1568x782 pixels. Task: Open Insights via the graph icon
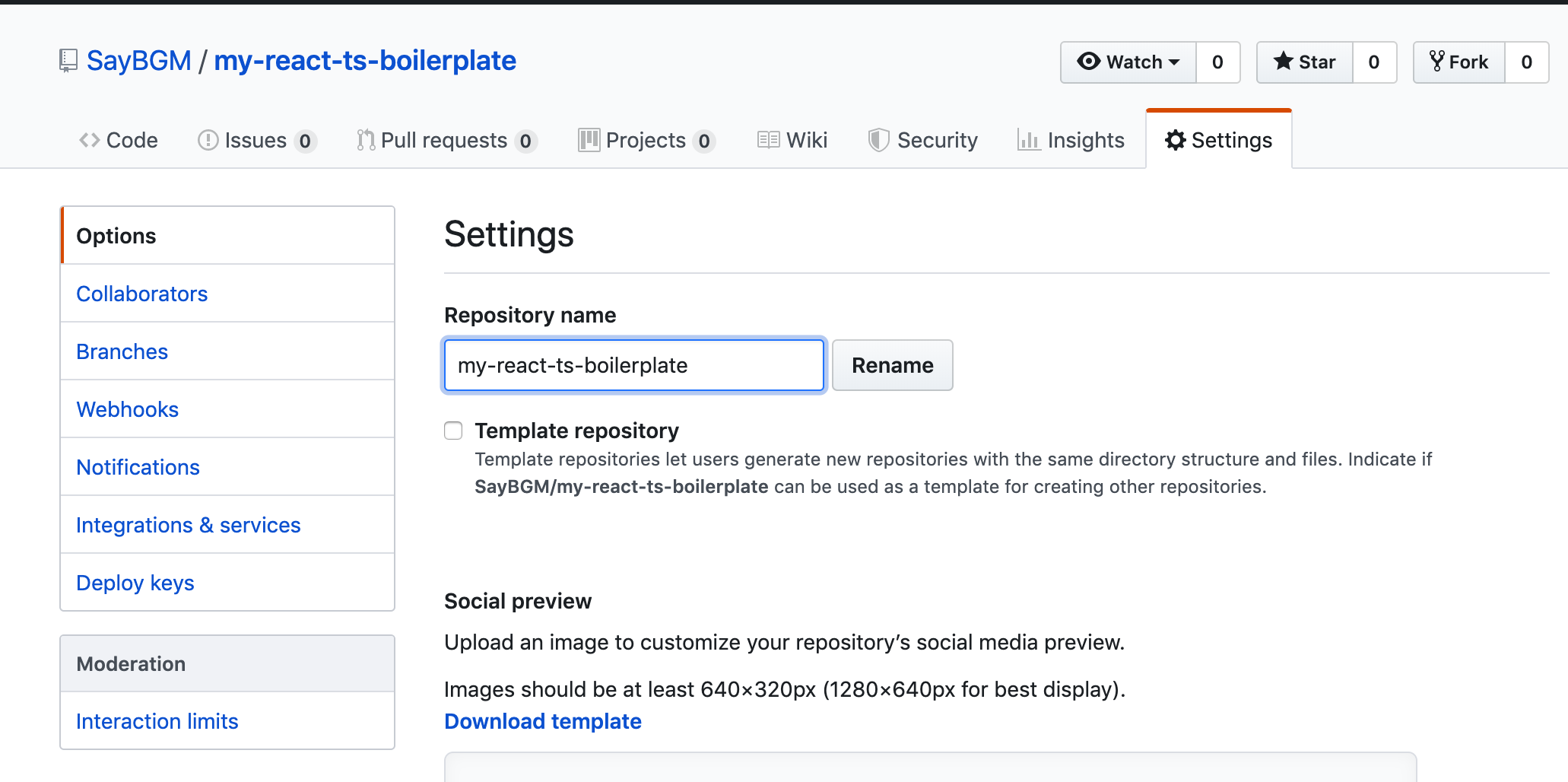[1029, 140]
